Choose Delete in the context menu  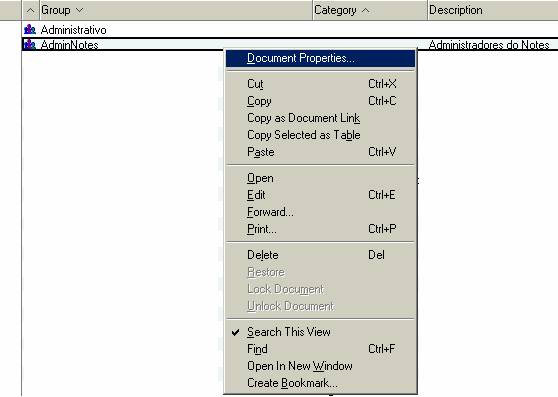coord(320,255)
